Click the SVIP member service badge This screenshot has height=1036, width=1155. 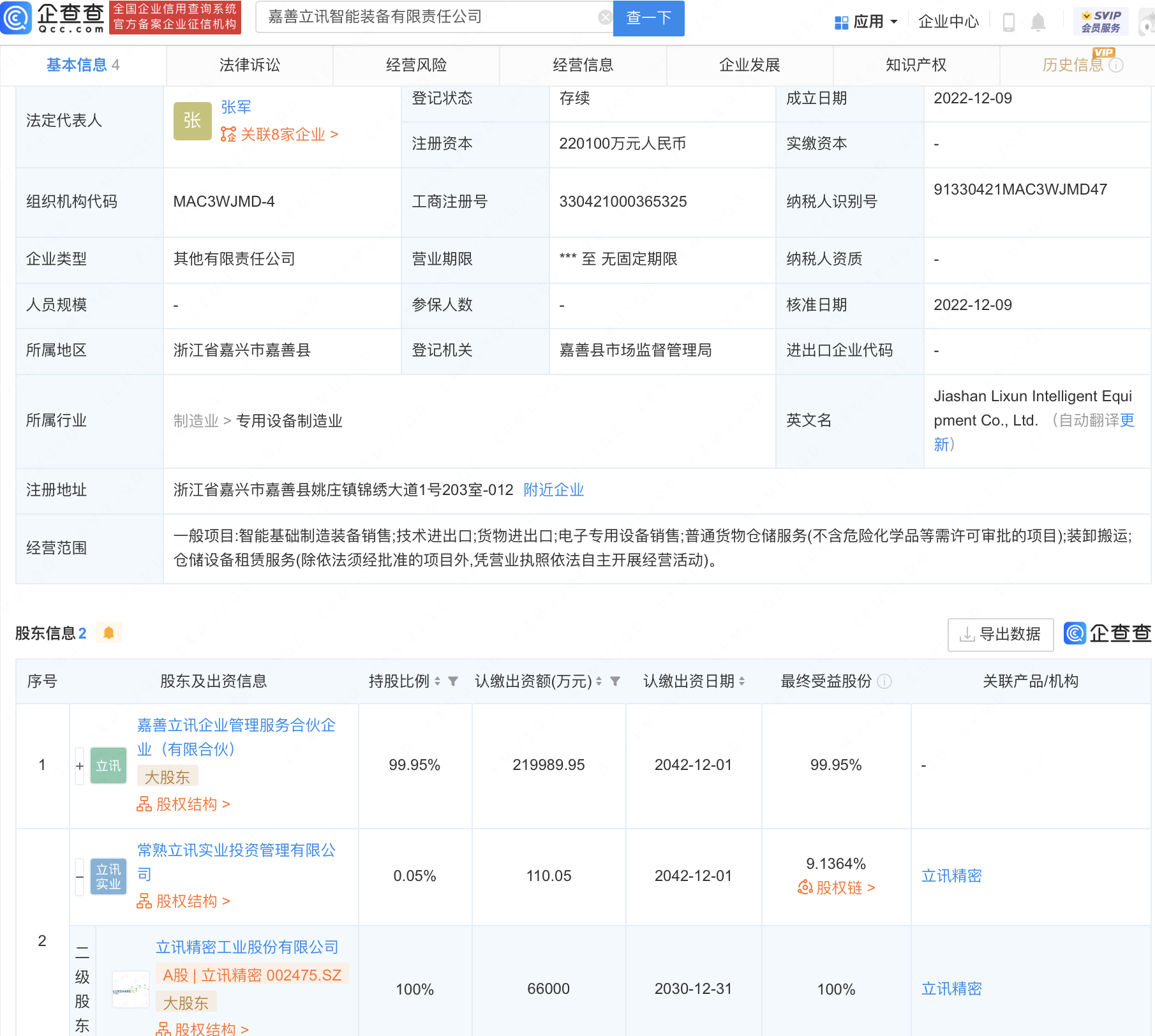click(x=1101, y=22)
